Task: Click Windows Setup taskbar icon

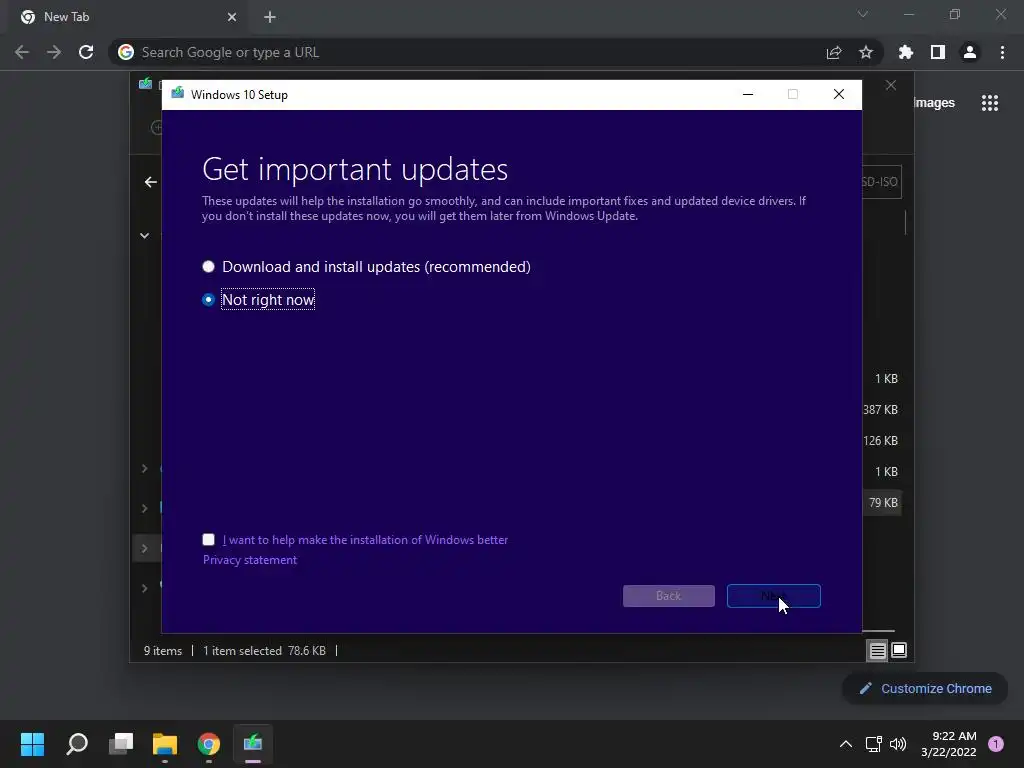Action: [x=253, y=744]
